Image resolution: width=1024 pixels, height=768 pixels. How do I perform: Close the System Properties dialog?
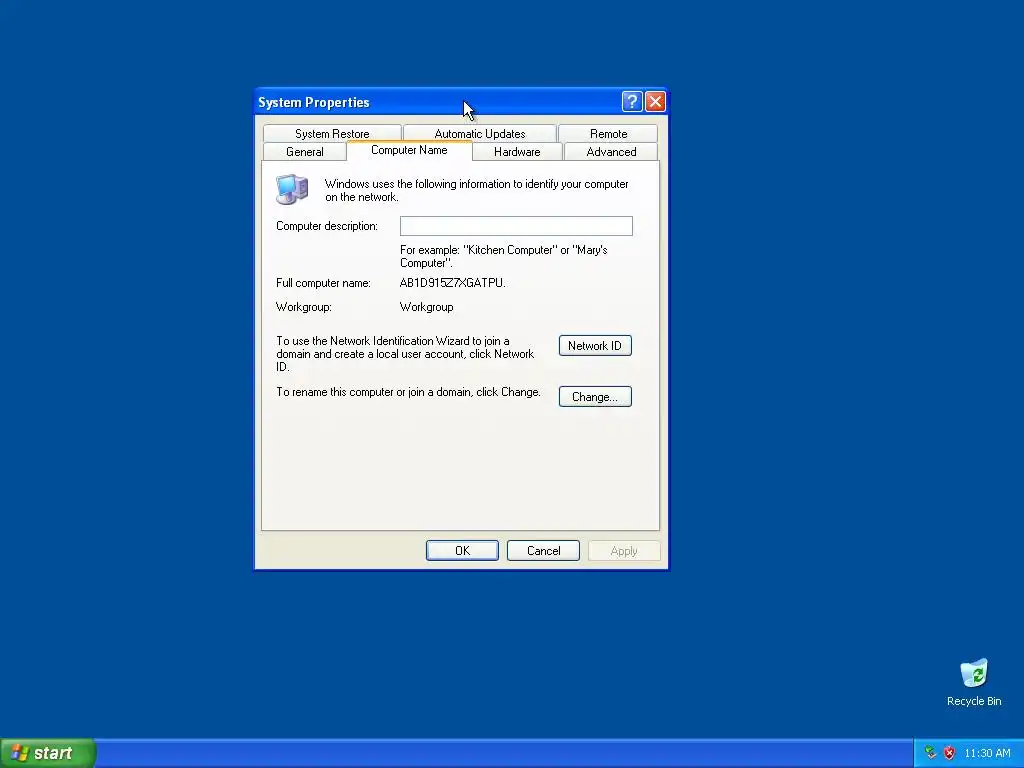point(655,102)
